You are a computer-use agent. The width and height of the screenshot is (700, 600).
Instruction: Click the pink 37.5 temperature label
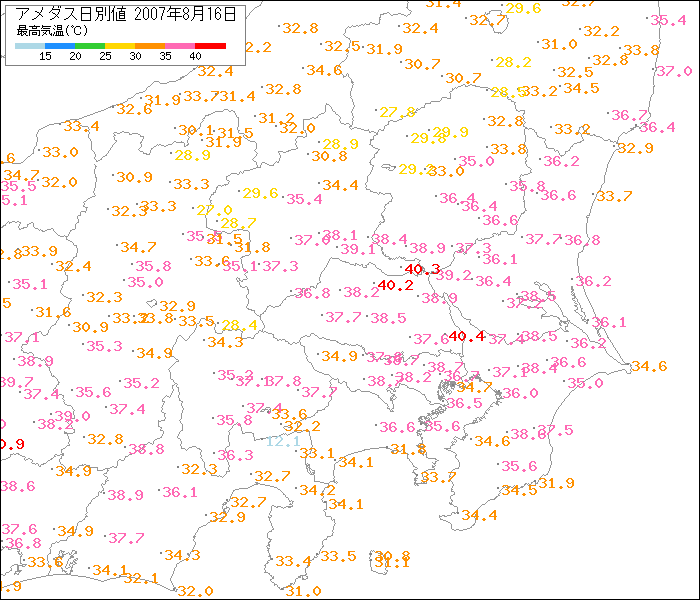pos(556,430)
